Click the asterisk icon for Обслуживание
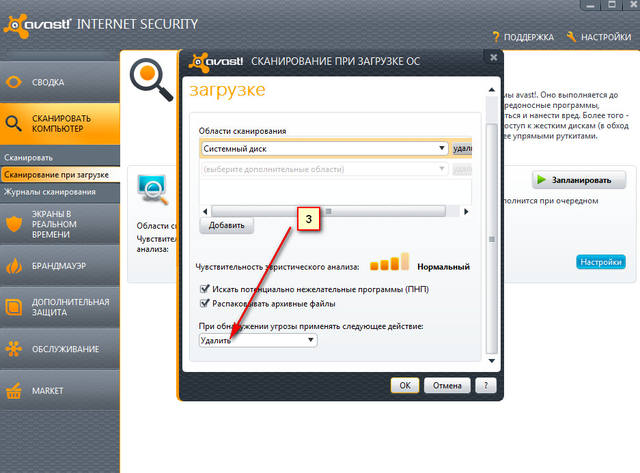The height and width of the screenshot is (473, 640). click(14, 349)
